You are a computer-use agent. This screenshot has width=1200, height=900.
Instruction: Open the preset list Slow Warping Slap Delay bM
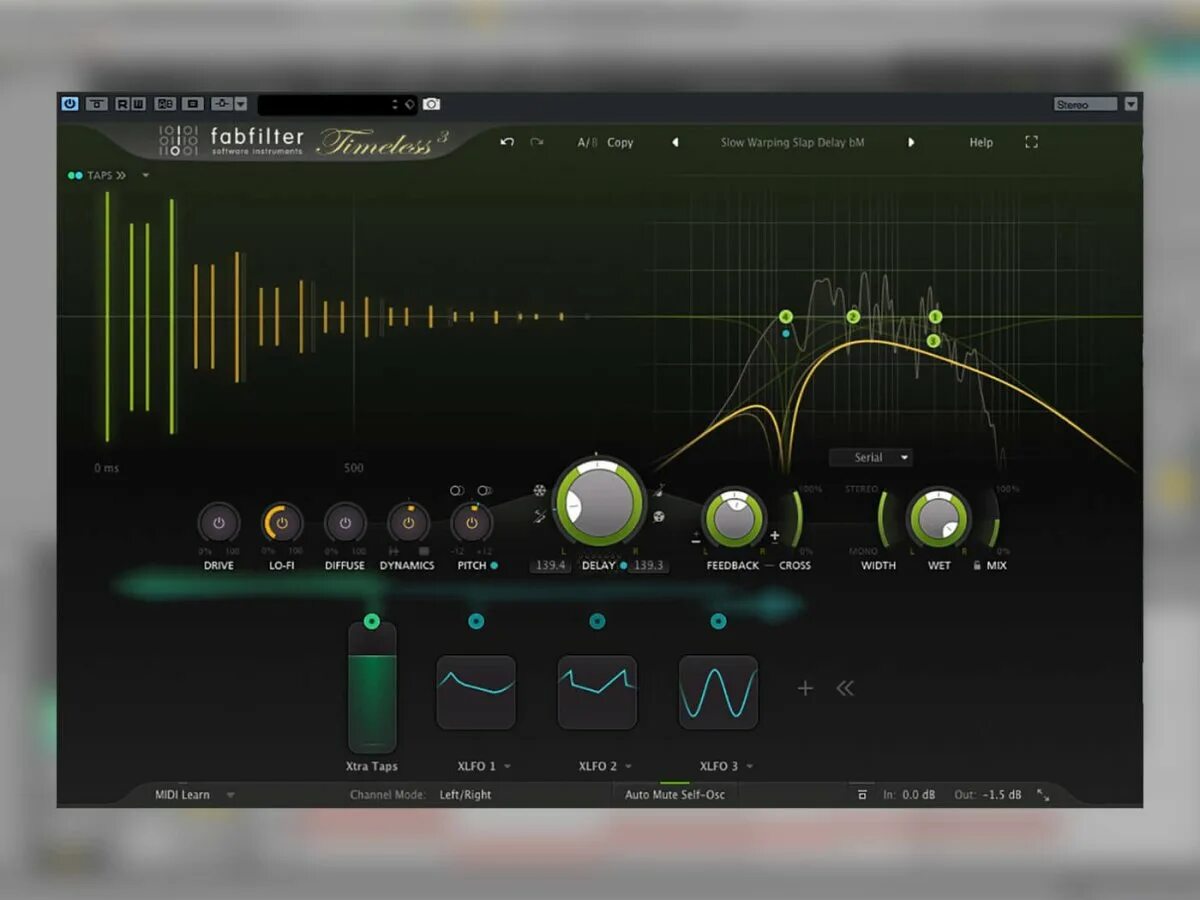click(792, 143)
